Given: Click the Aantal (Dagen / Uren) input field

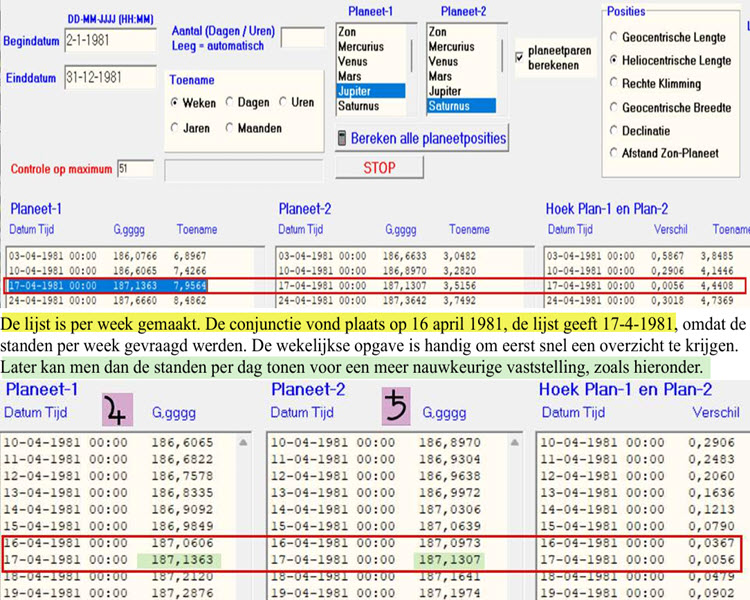Looking at the screenshot, I should coord(303,37).
